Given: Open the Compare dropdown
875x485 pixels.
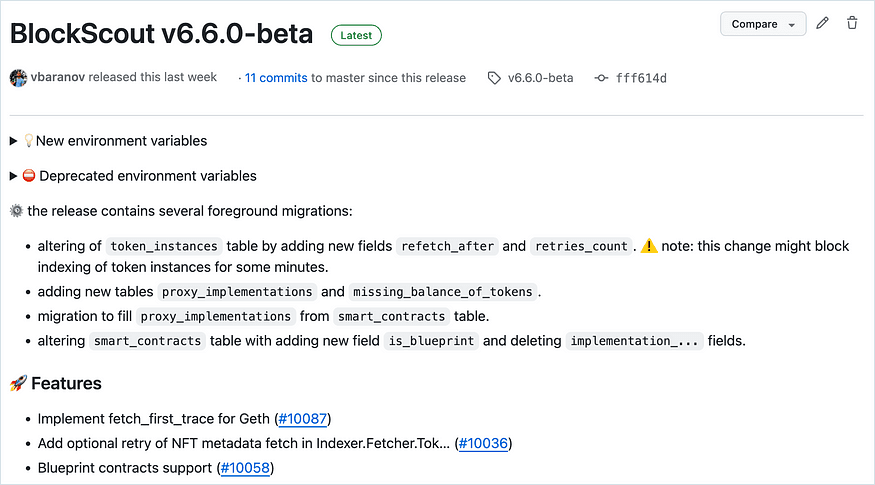Looking at the screenshot, I should (x=762, y=24).
